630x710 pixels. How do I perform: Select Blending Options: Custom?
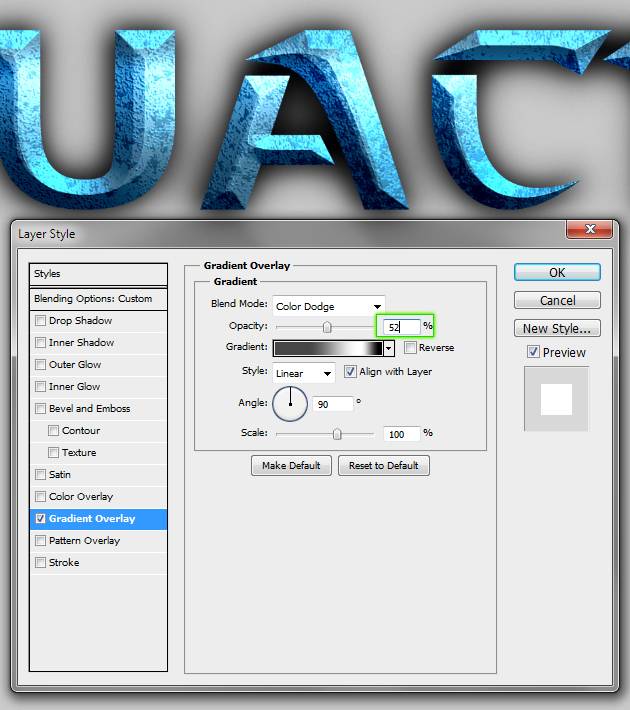98,298
